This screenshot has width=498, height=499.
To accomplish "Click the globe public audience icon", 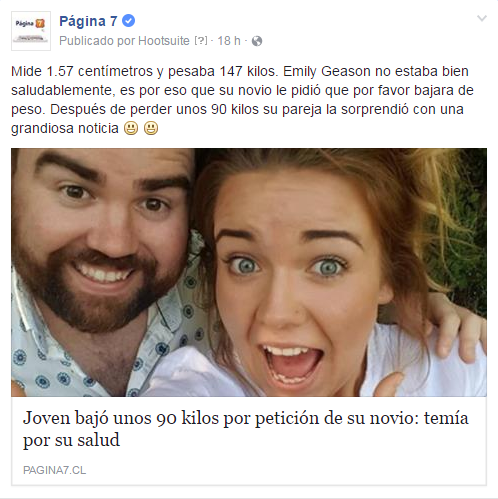I will click(257, 41).
